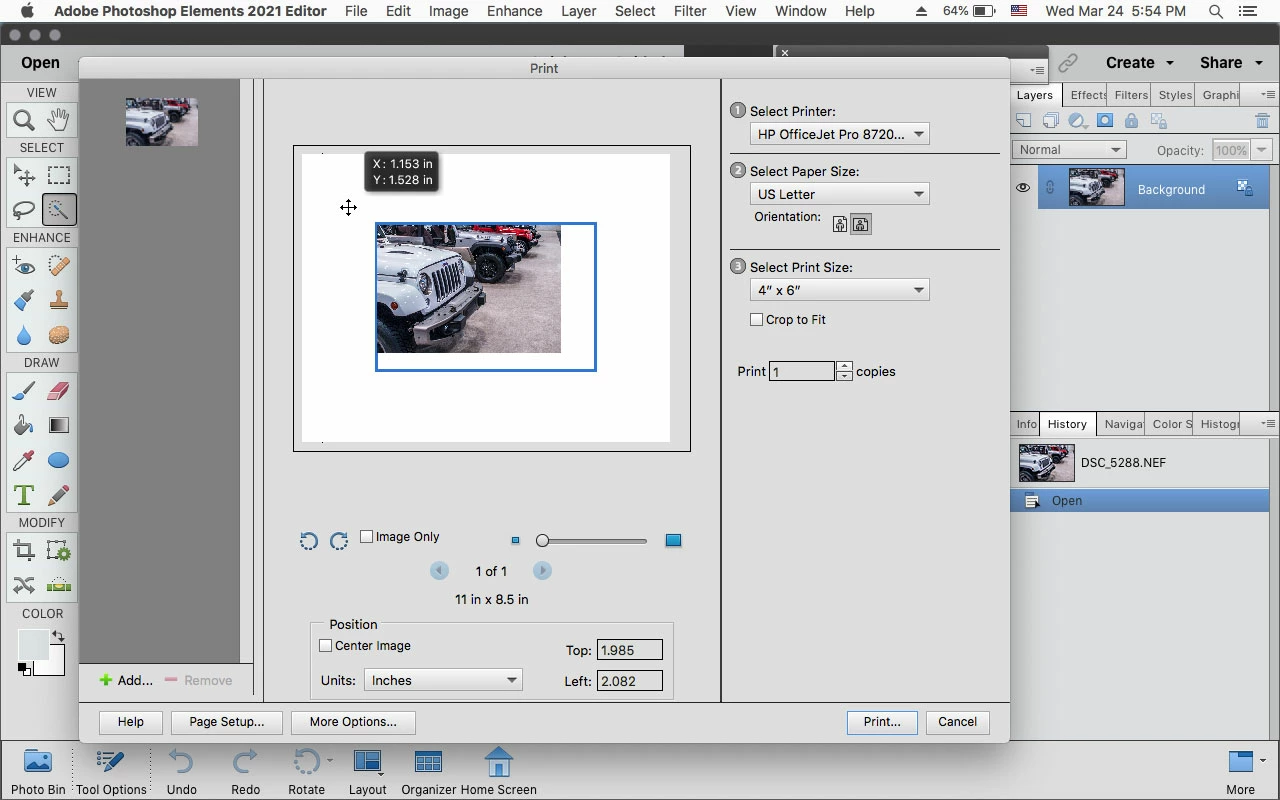
Task: Select the Brush tool in Draw section
Action: click(24, 391)
